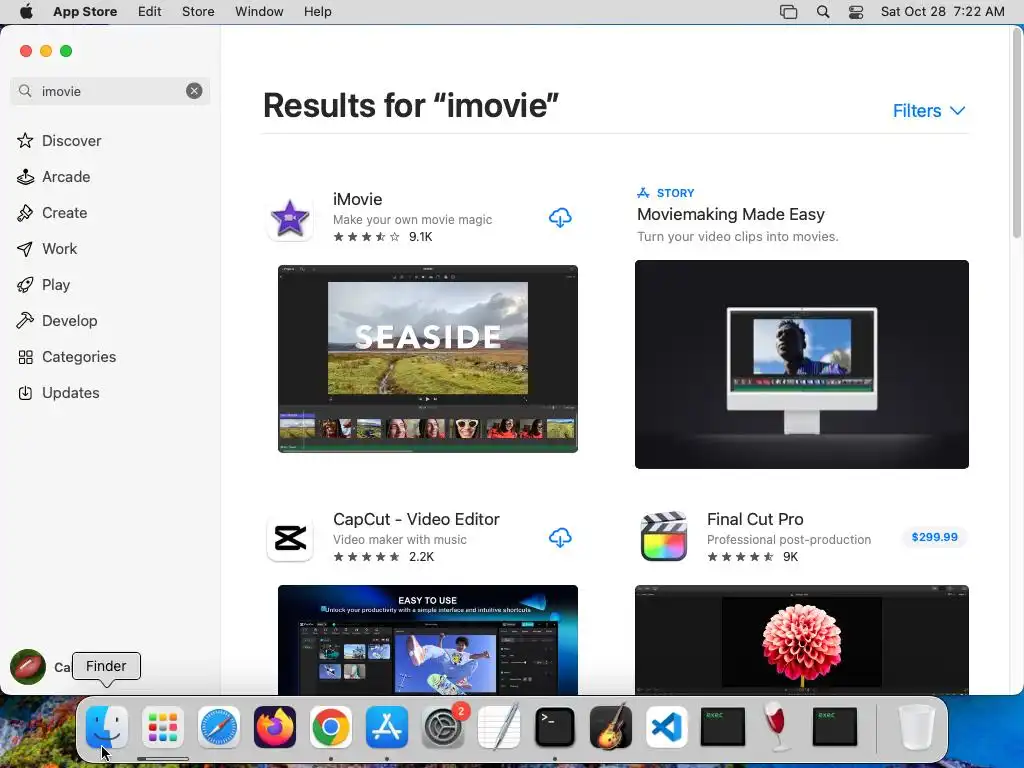Open Launchpad from the Dock
This screenshot has width=1024, height=768.
163,727
